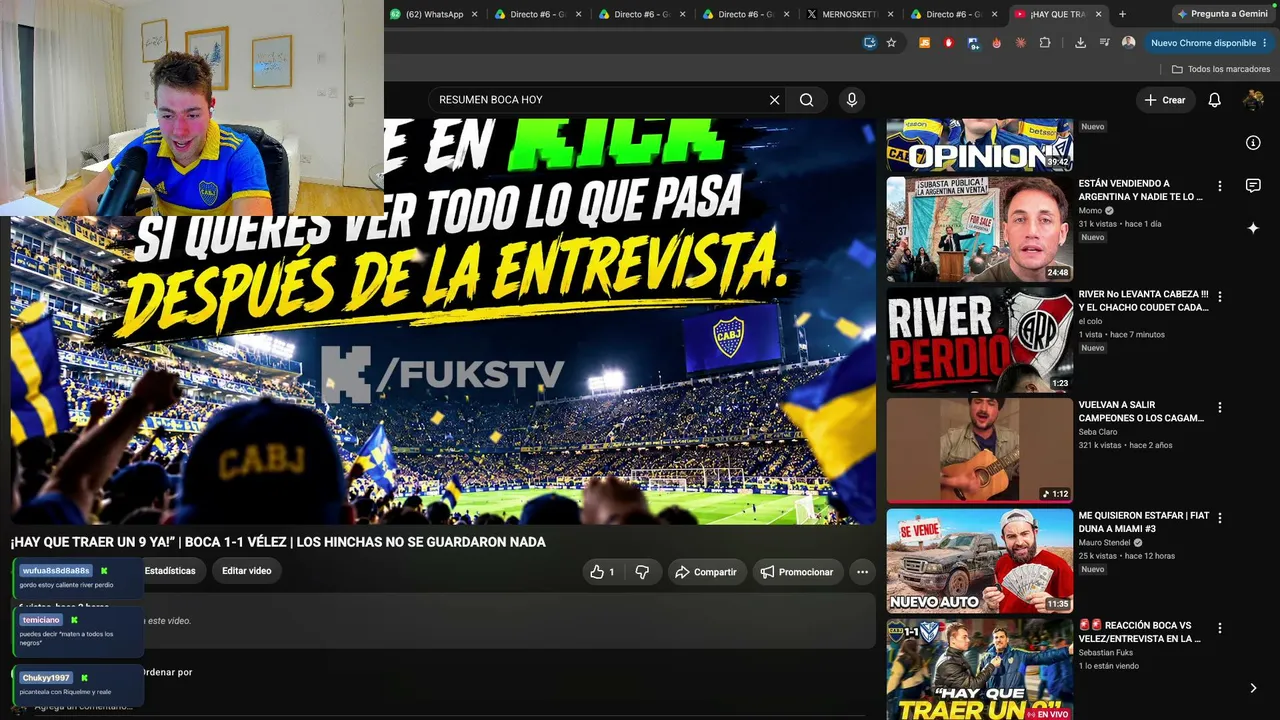Close the ¡HAY QUE TRA... YouTube tab
The image size is (1280, 720).
pyautogui.click(x=1099, y=14)
